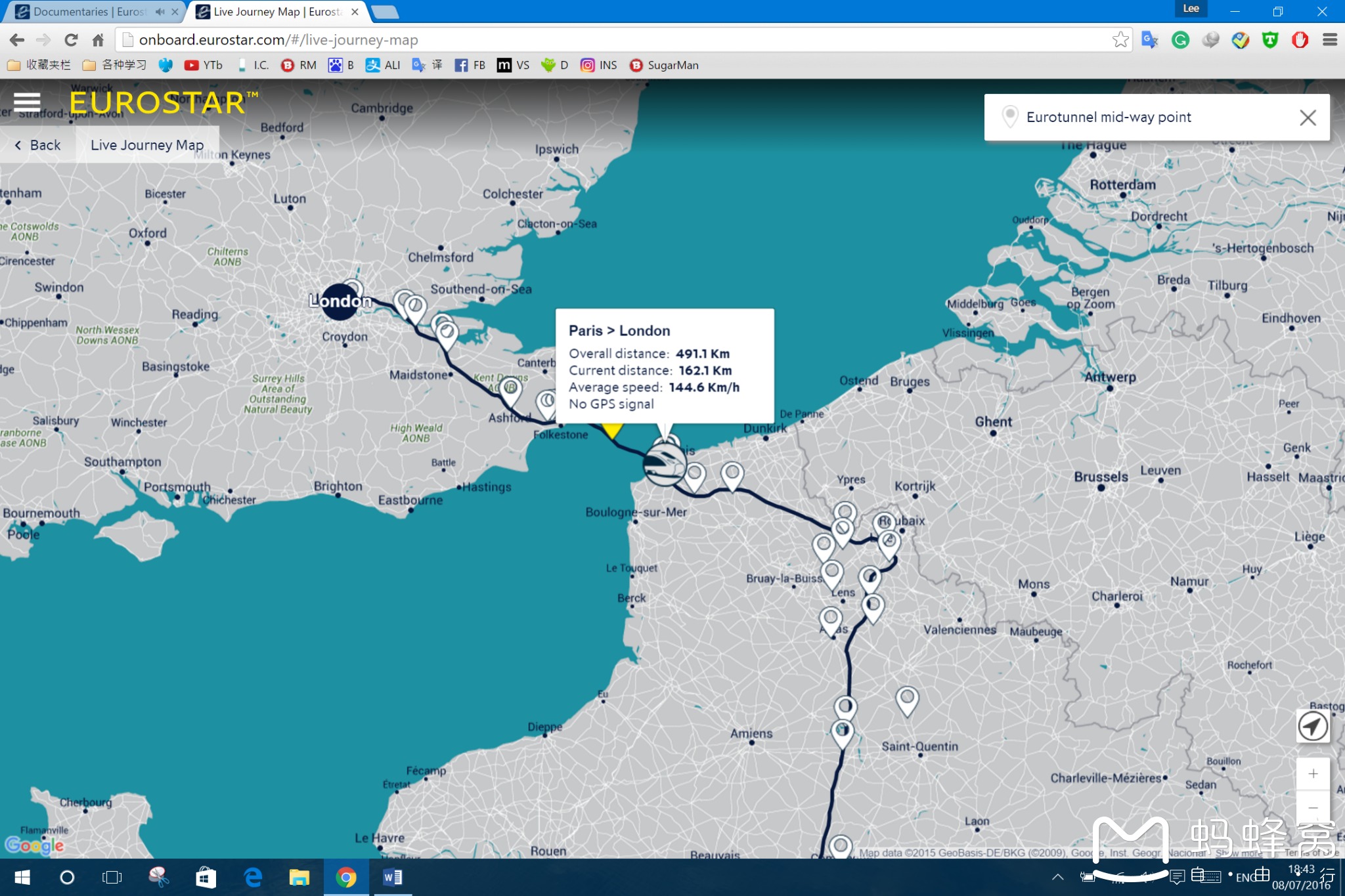Viewport: 1345px width, 896px height.
Task: Mute the Documentaries tab audio icon
Action: [160, 12]
